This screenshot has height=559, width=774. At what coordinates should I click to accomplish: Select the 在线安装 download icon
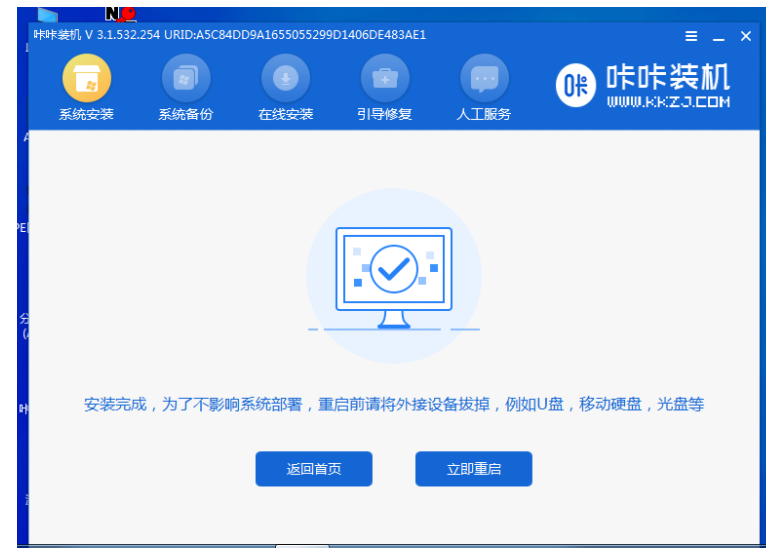(x=286, y=79)
